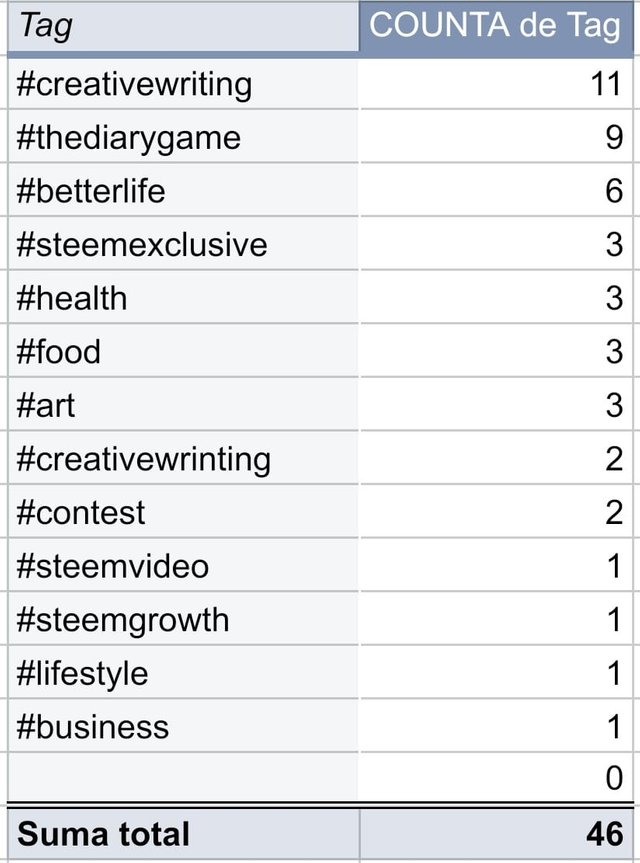
Task: Select the #betterlife row label
Action: coord(183,190)
